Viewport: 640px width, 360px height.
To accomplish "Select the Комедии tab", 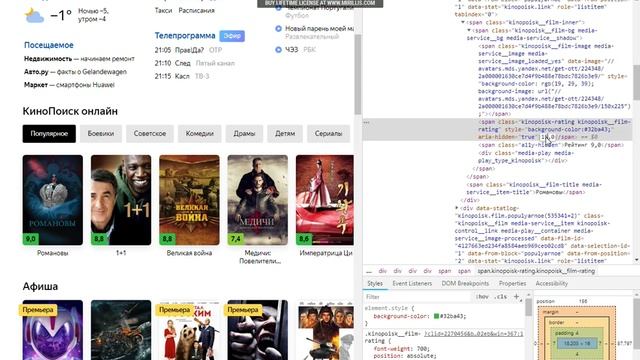I will click(x=200, y=134).
